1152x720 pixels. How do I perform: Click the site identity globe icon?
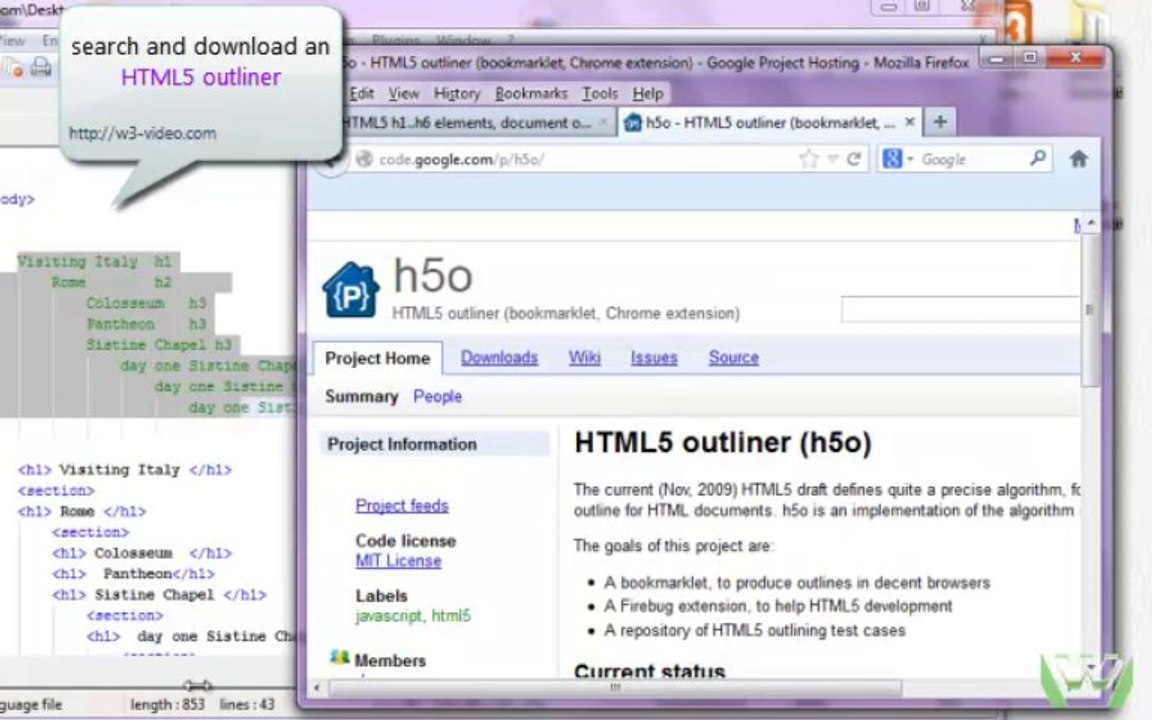click(x=364, y=159)
